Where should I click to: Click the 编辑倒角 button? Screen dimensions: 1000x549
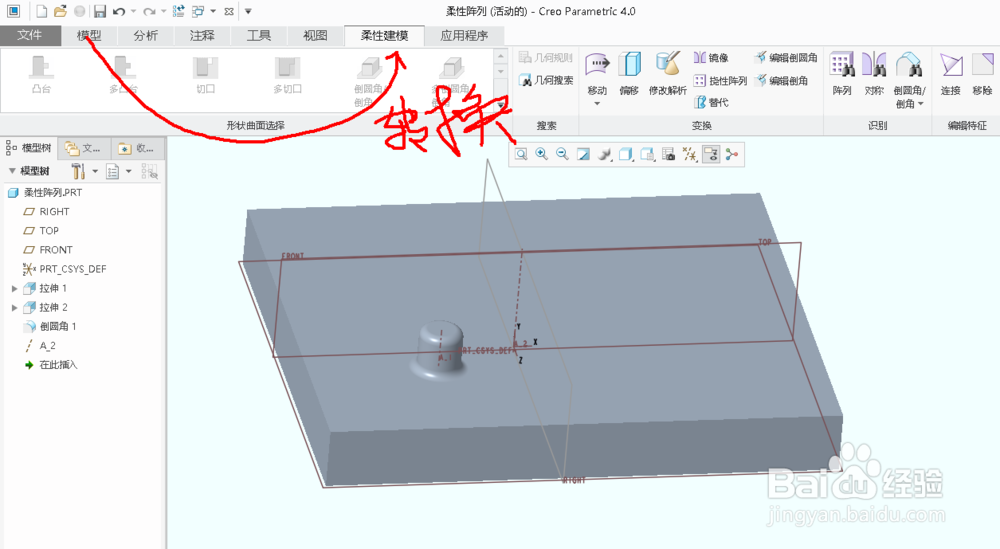(x=781, y=80)
